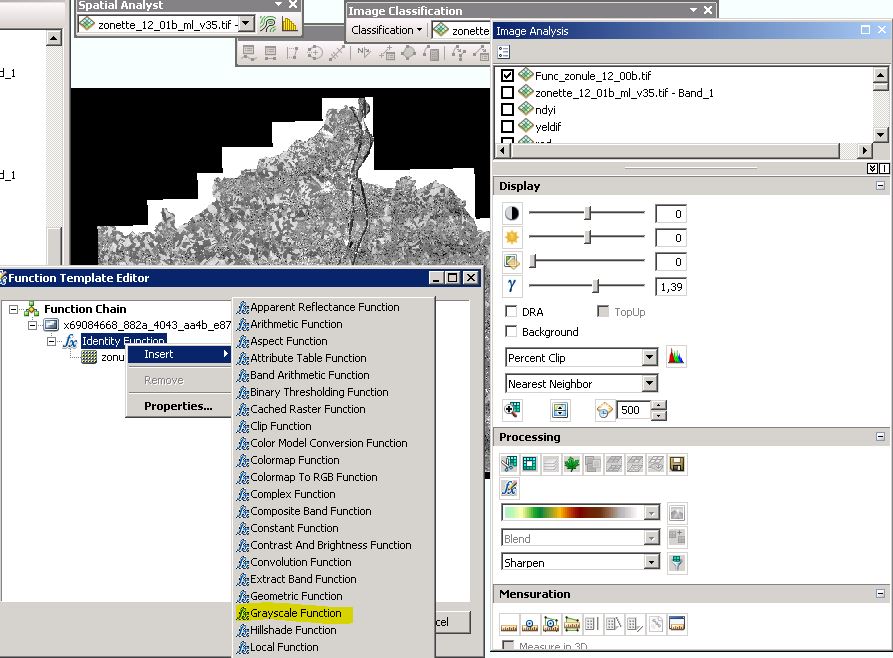
Task: Enable the DRA checkbox
Action: point(512,311)
